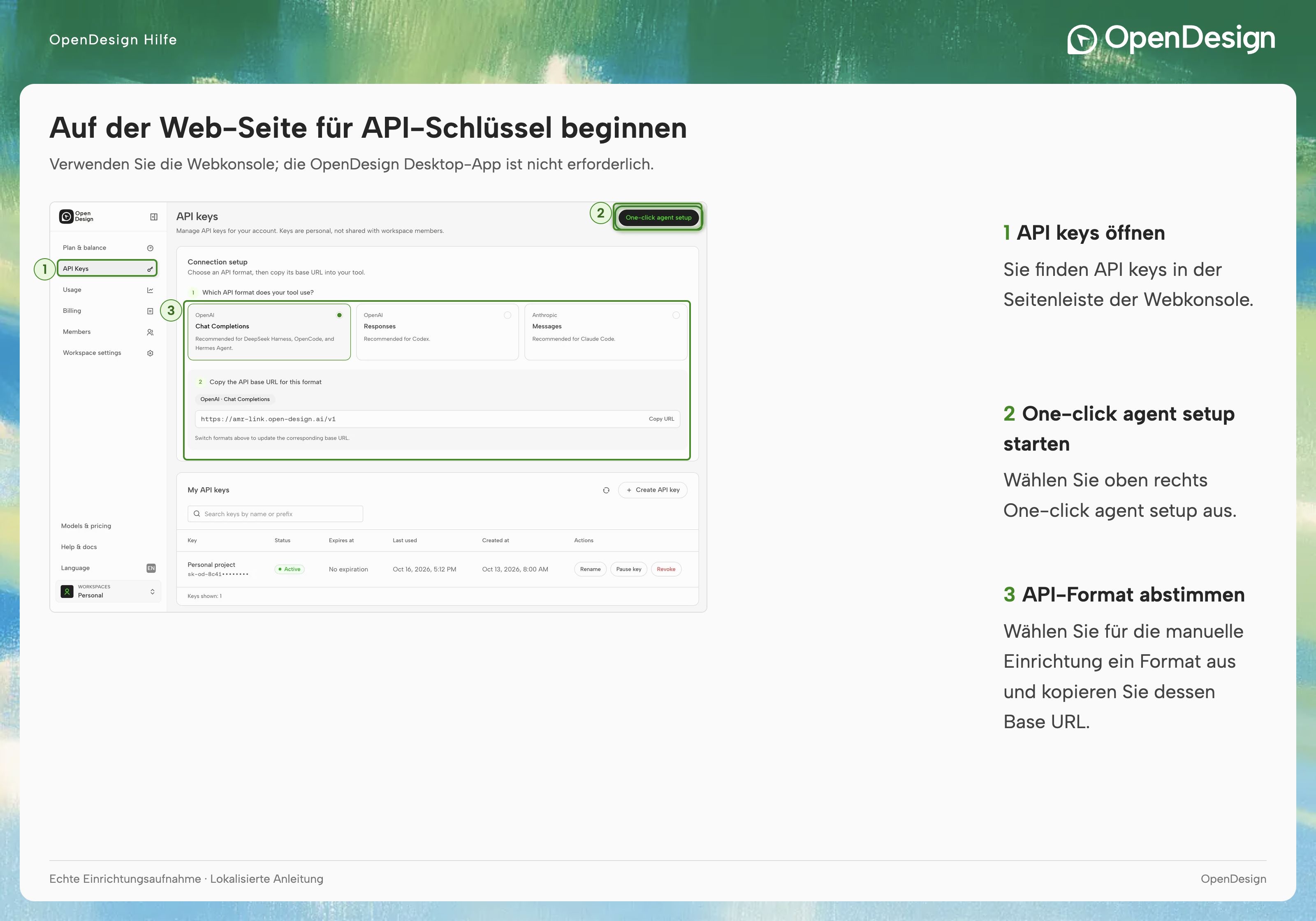Click the people icon next to Members

tap(150, 332)
